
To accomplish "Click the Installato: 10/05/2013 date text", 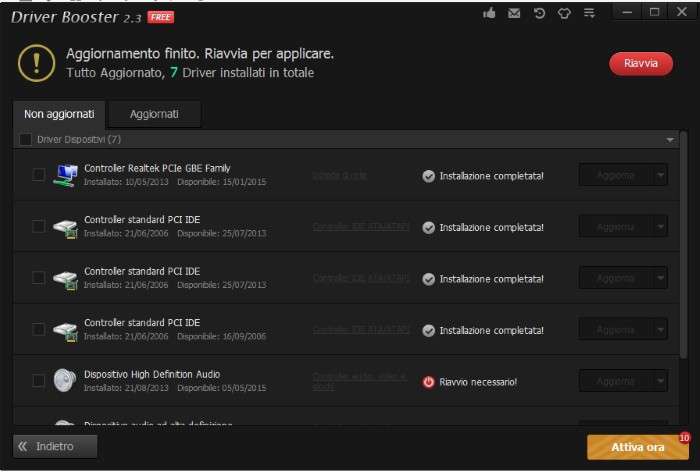I will tap(126, 182).
